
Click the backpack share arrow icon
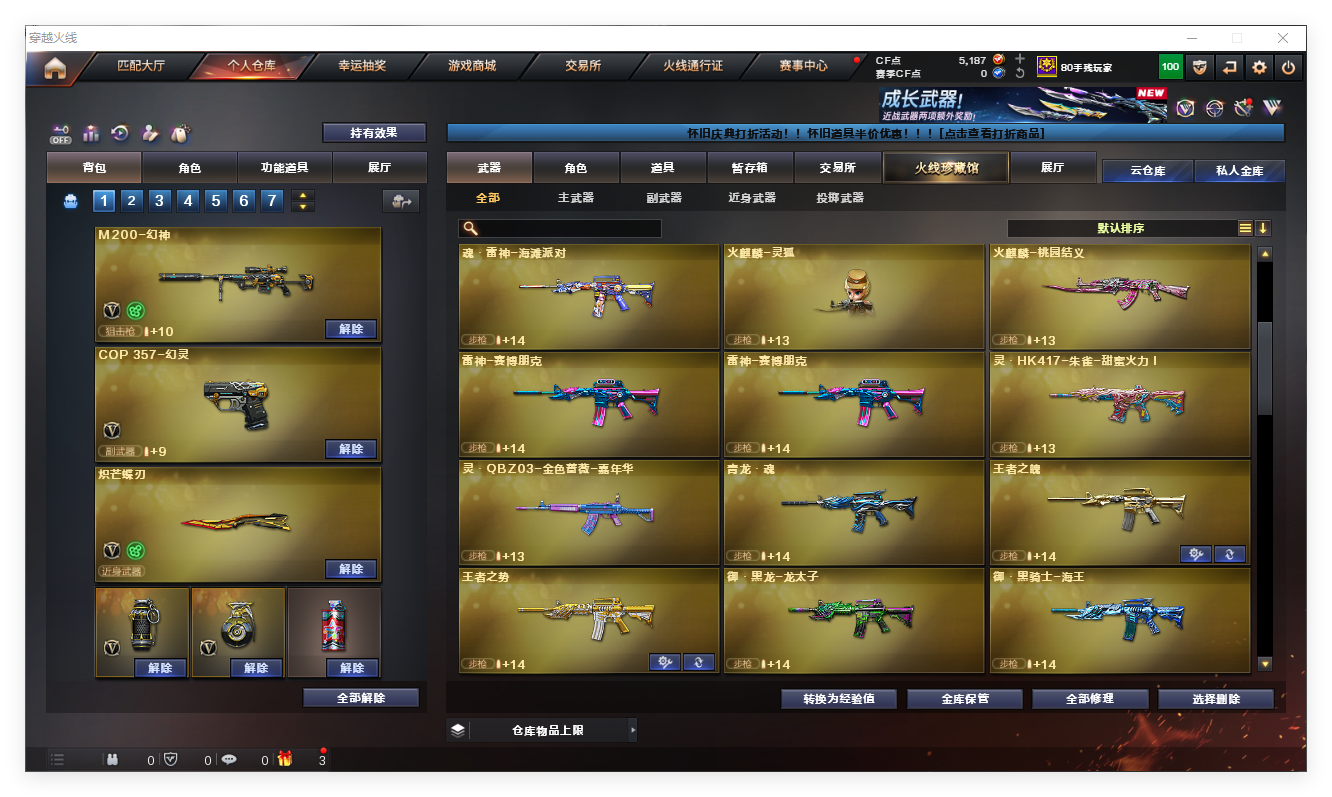click(x=400, y=201)
